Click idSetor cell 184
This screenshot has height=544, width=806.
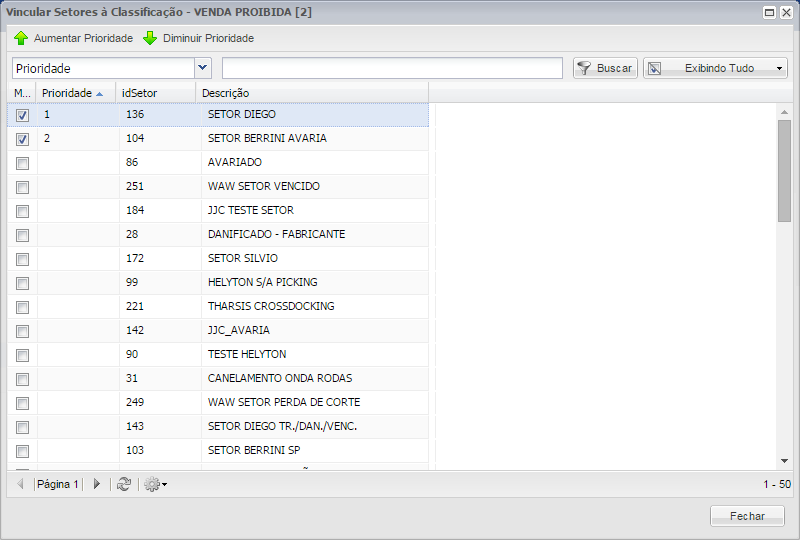160,210
